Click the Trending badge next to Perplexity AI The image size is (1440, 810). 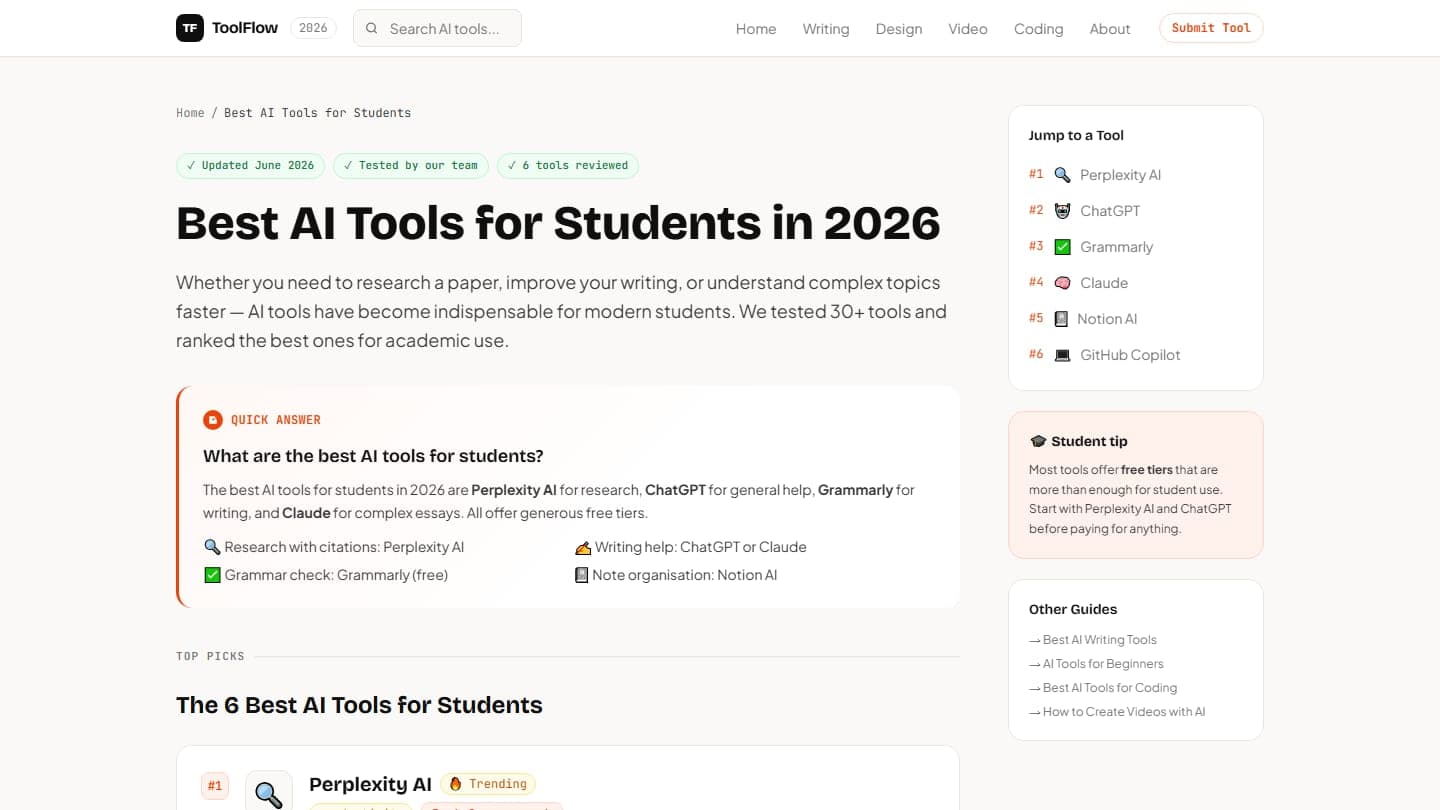488,784
